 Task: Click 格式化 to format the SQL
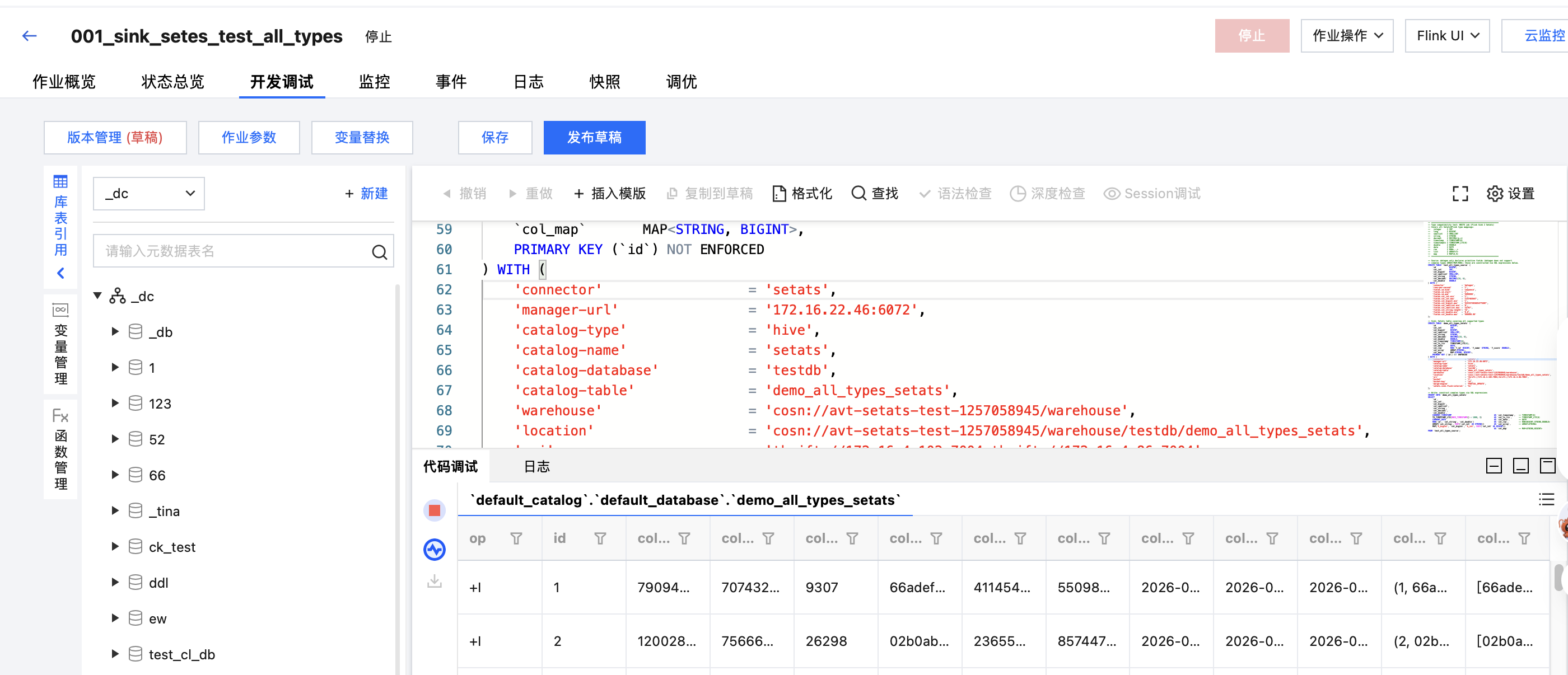[802, 194]
